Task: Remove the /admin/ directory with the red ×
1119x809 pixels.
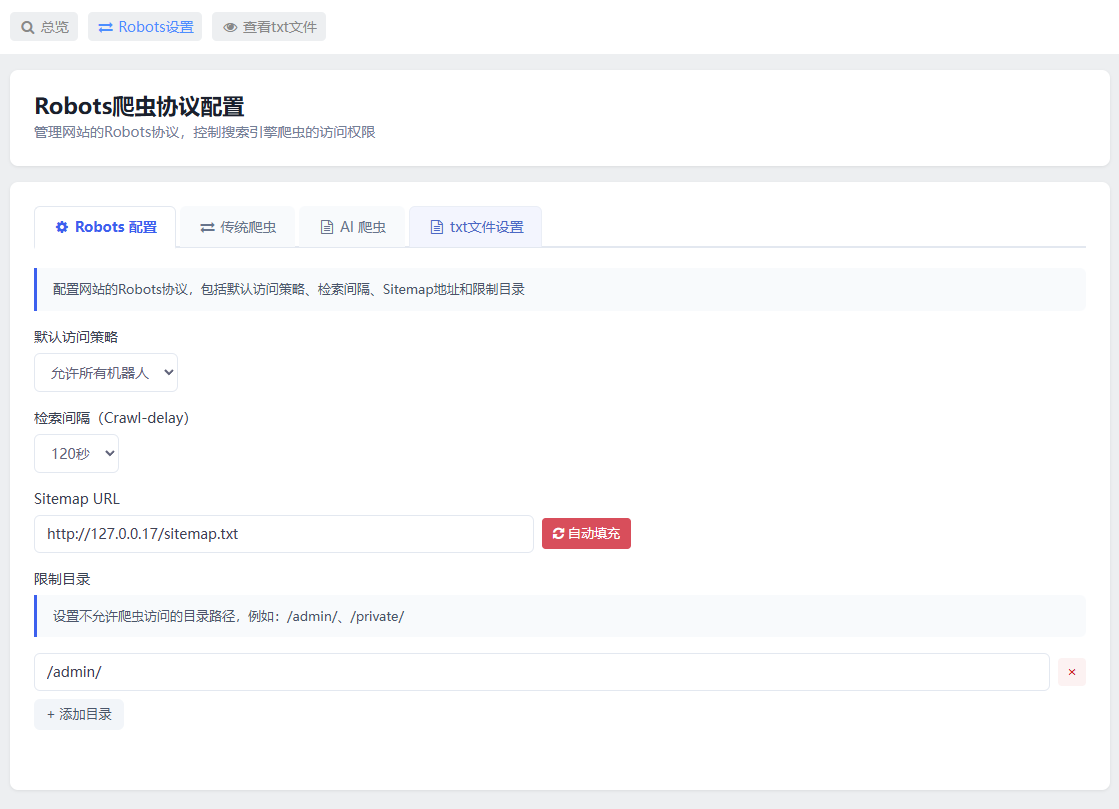Action: (1072, 672)
